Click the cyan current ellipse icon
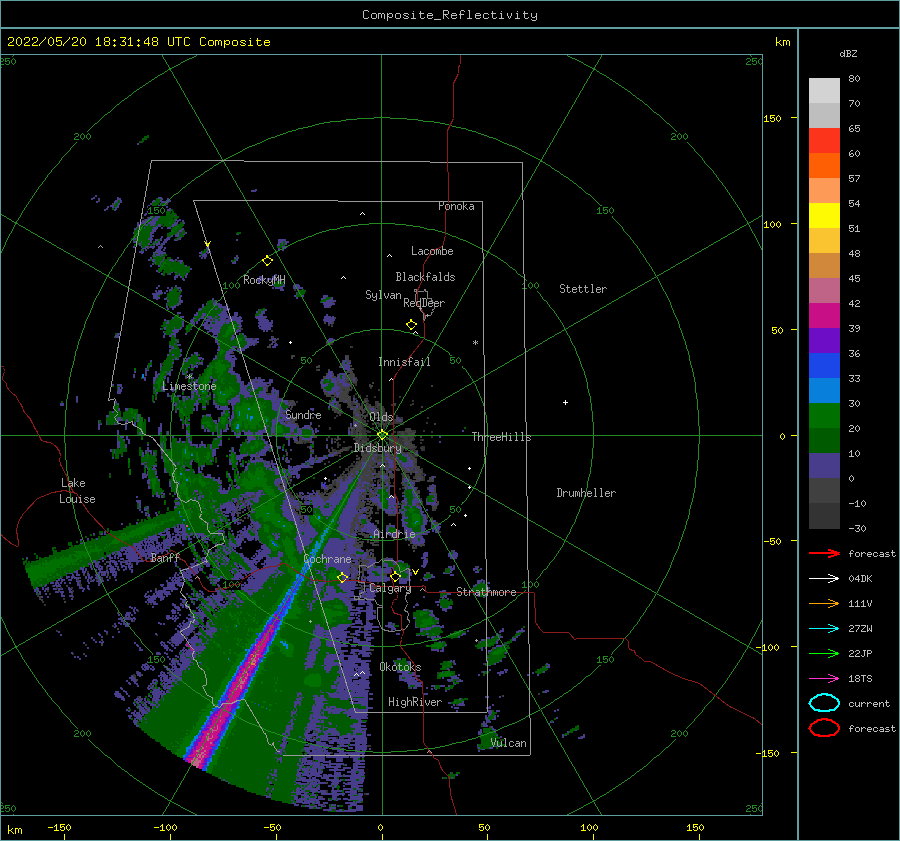Image resolution: width=900 pixels, height=841 pixels. coord(824,703)
